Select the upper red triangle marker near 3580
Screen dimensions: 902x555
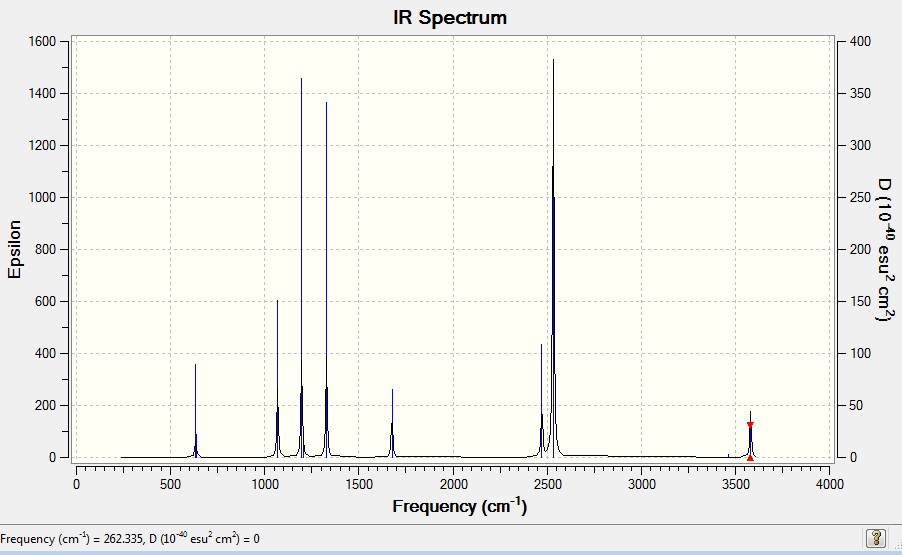pos(750,425)
